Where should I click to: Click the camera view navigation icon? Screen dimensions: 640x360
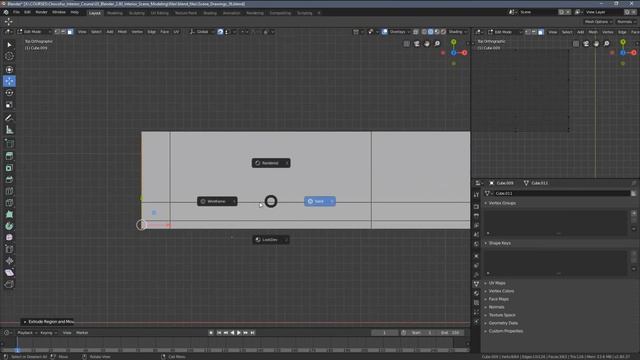tap(417, 44)
